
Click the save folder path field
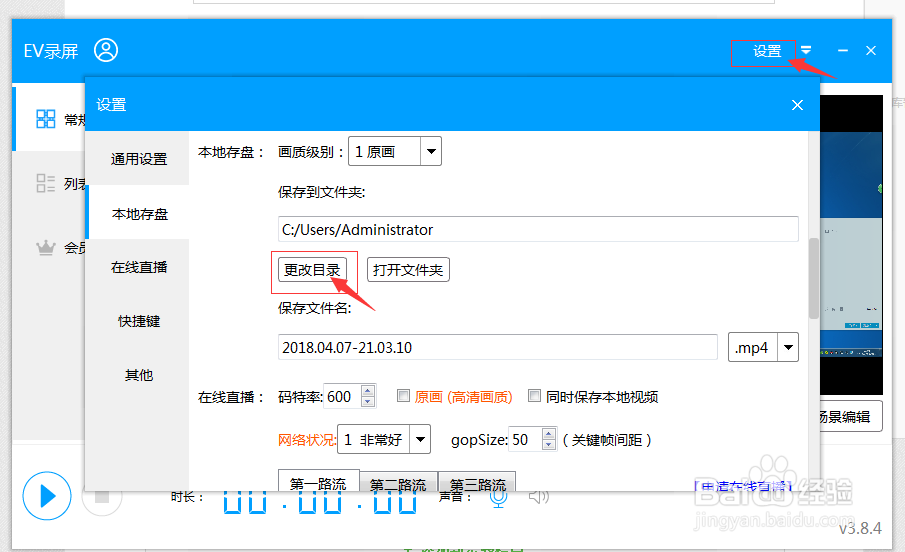tap(538, 229)
